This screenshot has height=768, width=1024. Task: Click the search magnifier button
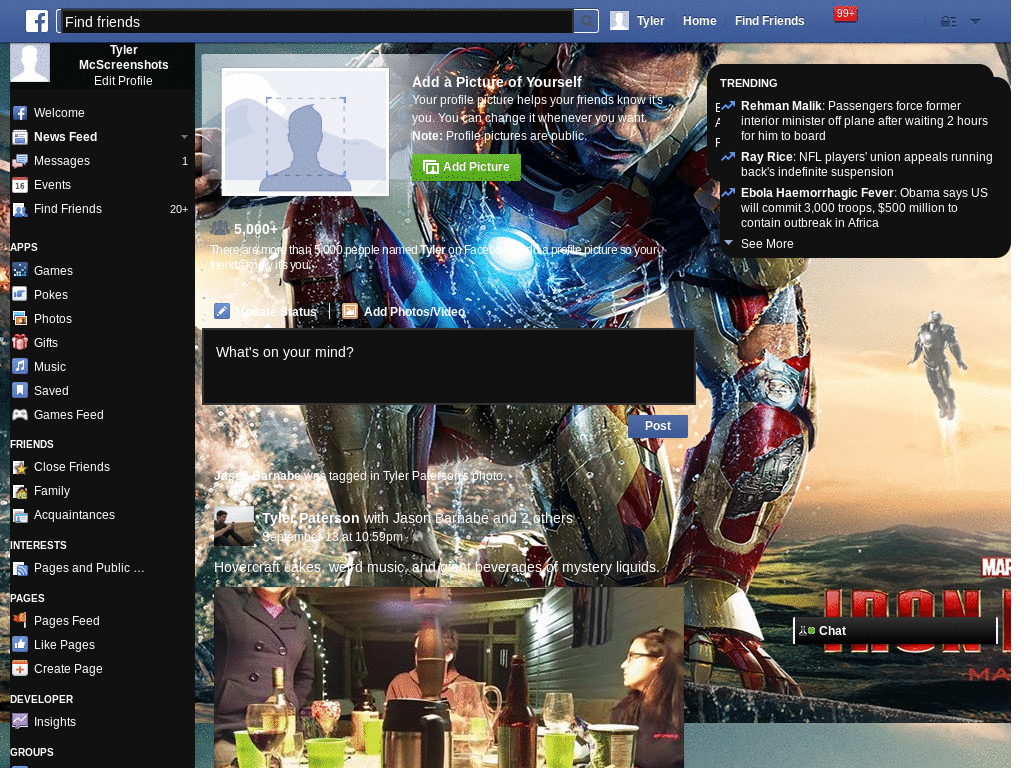(586, 22)
